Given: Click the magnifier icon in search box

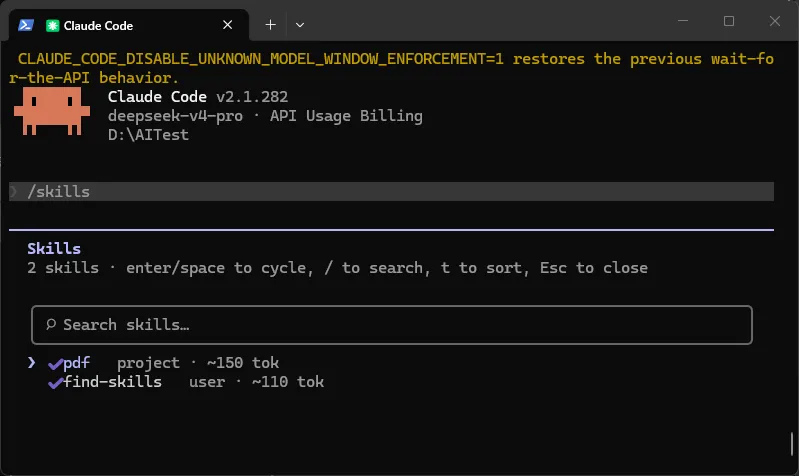Looking at the screenshot, I should pyautogui.click(x=51, y=324).
